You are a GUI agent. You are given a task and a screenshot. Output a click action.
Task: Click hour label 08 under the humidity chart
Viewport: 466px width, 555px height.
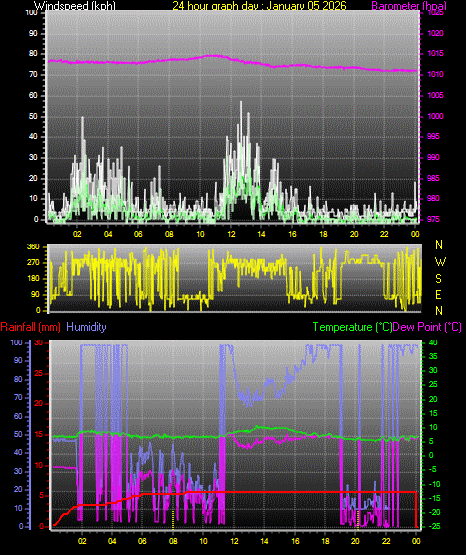tap(173, 541)
